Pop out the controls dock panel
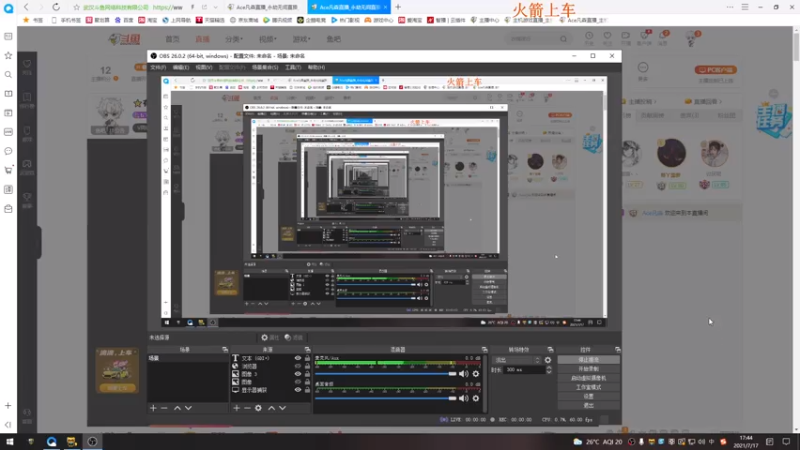800x450 pixels. 617,349
